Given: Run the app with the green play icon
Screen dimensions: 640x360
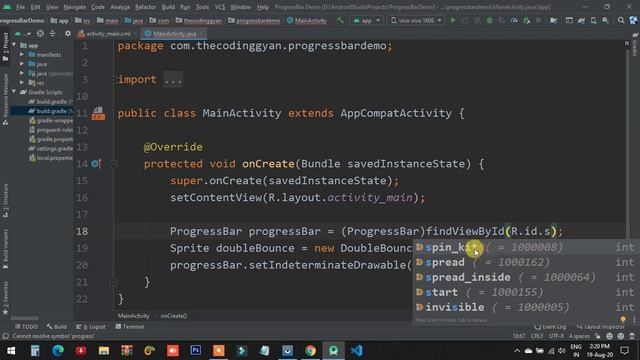Looking at the screenshot, I should (x=453, y=20).
